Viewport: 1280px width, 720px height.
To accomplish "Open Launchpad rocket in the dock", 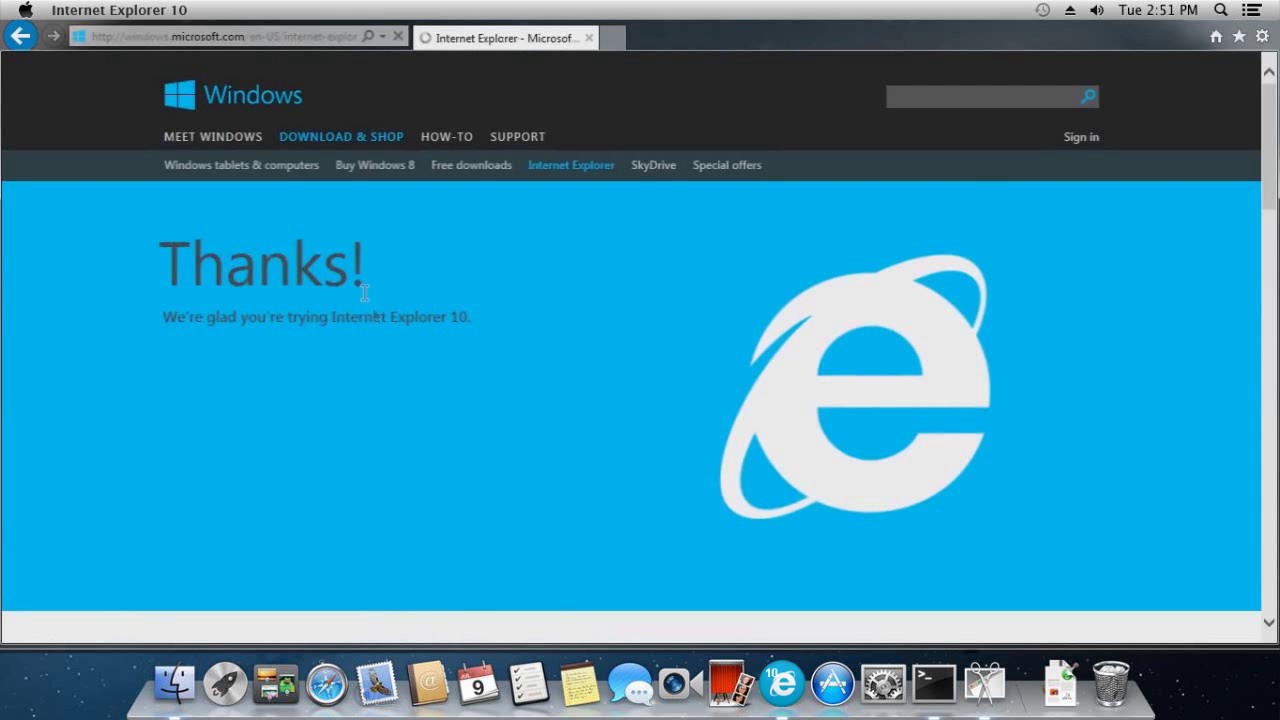I will pos(225,684).
